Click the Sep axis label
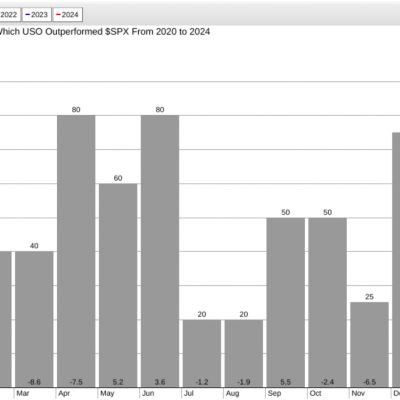400x400 pixels. pyautogui.click(x=274, y=393)
